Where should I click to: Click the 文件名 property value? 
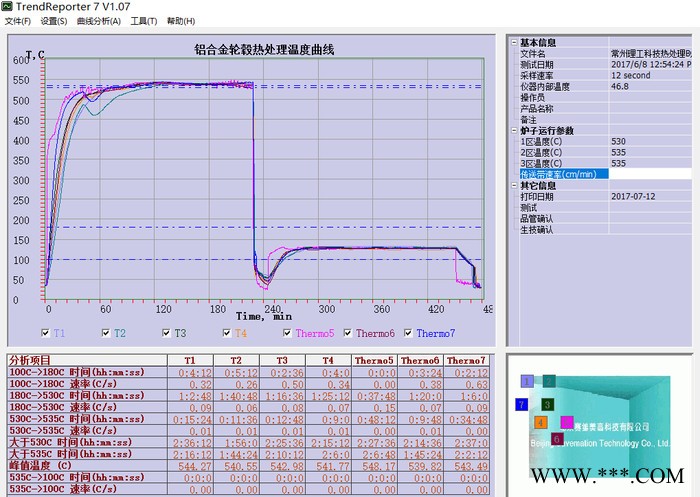tap(650, 54)
